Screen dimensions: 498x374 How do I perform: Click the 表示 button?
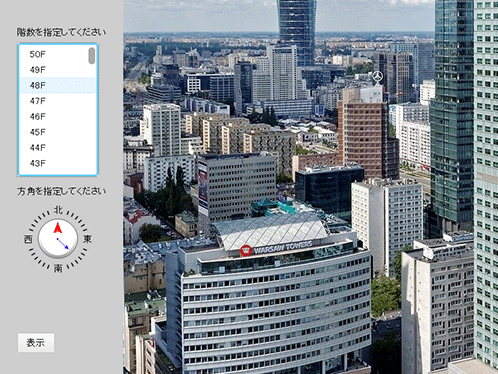pyautogui.click(x=36, y=343)
